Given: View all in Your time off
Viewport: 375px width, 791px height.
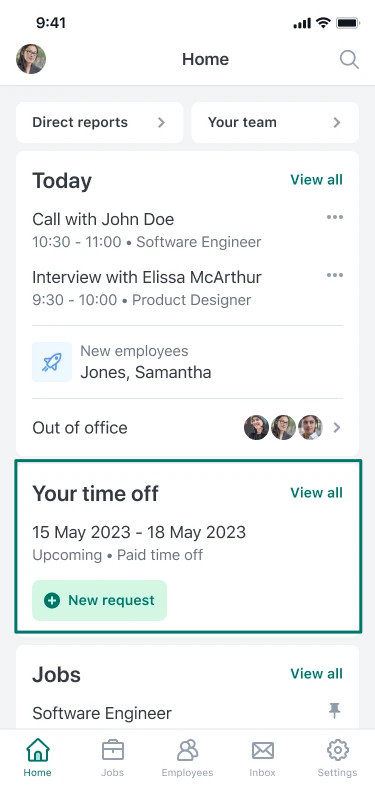Looking at the screenshot, I should pos(316,492).
